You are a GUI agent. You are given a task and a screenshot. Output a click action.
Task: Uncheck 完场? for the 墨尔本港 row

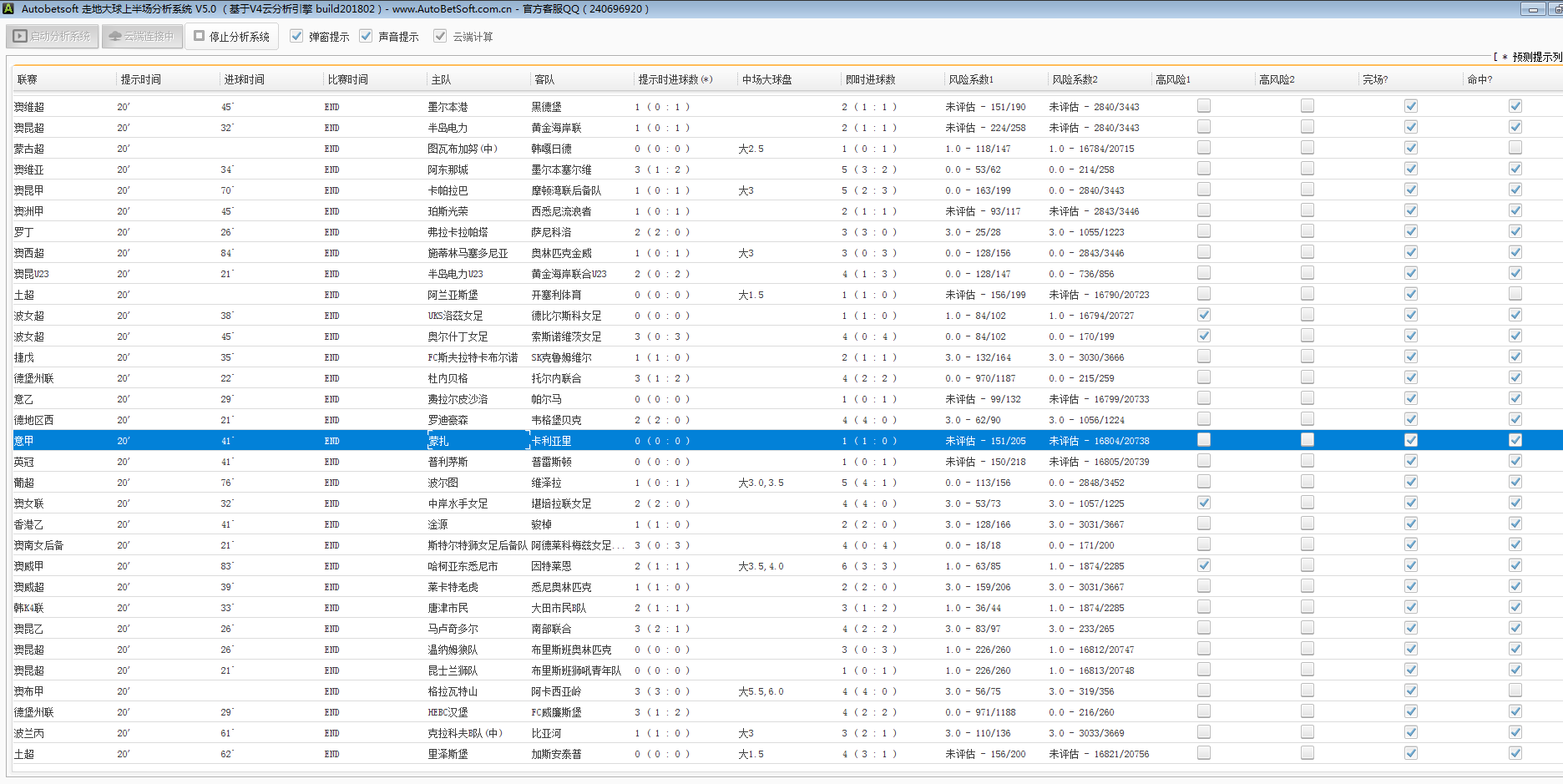(x=1410, y=106)
